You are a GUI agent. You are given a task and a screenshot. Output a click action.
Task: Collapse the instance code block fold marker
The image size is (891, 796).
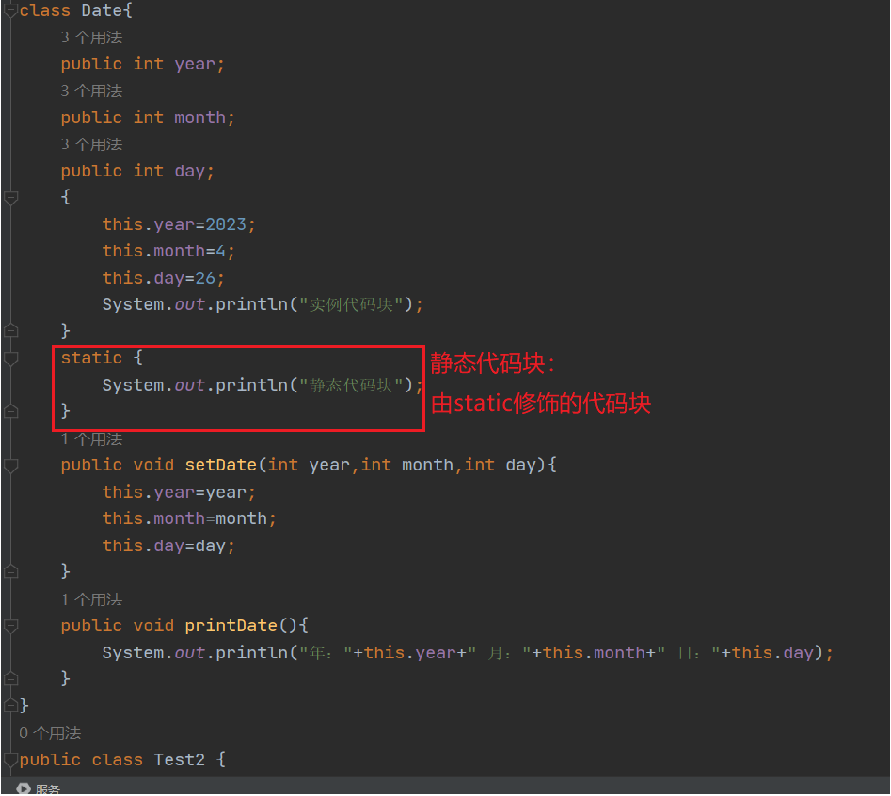11,197
